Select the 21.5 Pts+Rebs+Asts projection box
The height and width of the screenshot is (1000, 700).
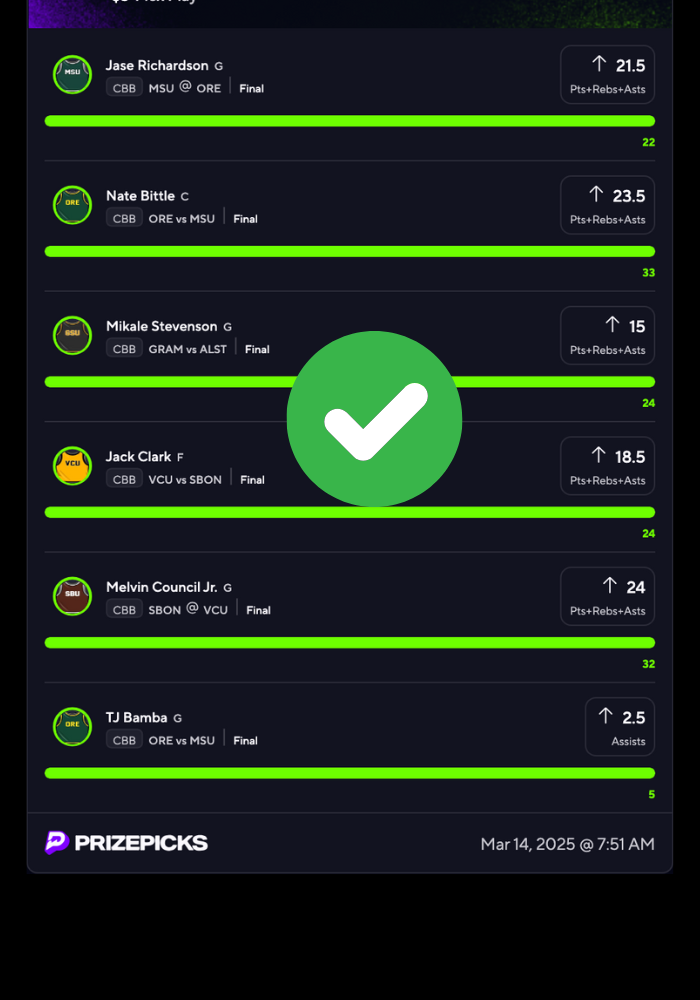(607, 75)
